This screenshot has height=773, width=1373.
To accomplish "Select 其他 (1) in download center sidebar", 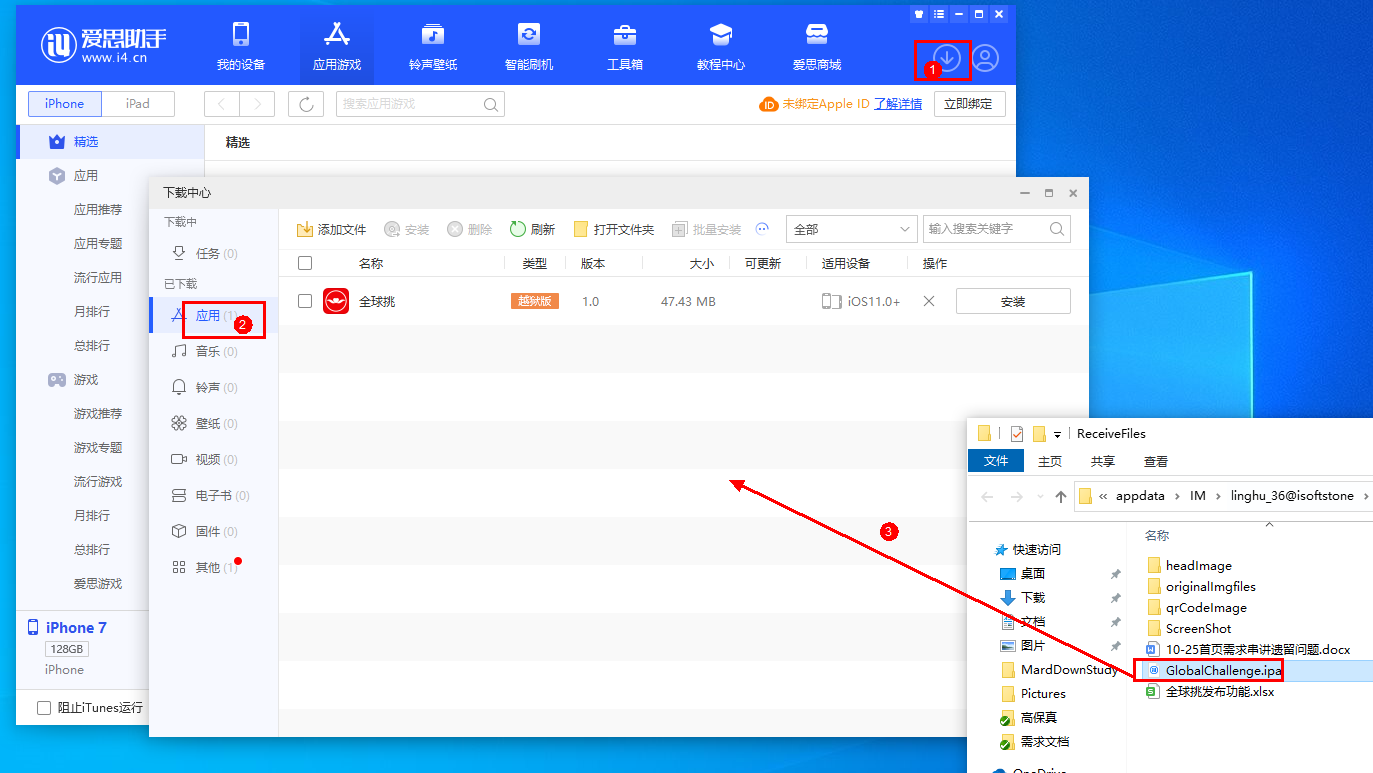I will click(214, 567).
